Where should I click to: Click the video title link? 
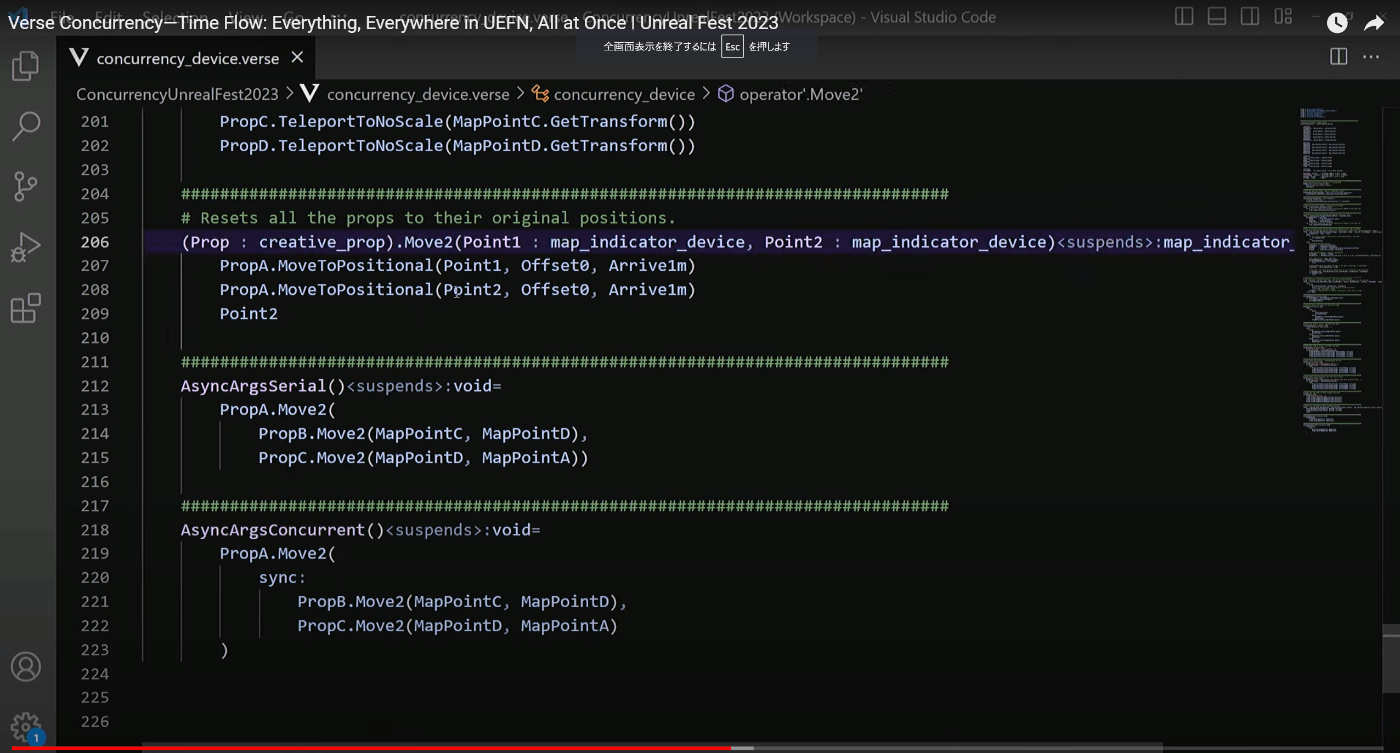point(393,22)
